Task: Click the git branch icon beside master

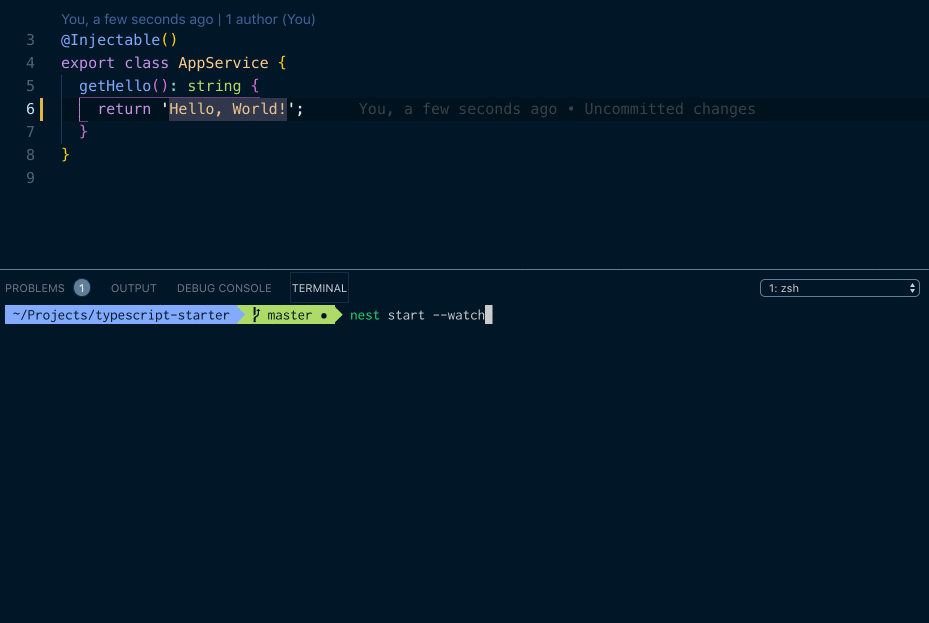Action: 257,315
